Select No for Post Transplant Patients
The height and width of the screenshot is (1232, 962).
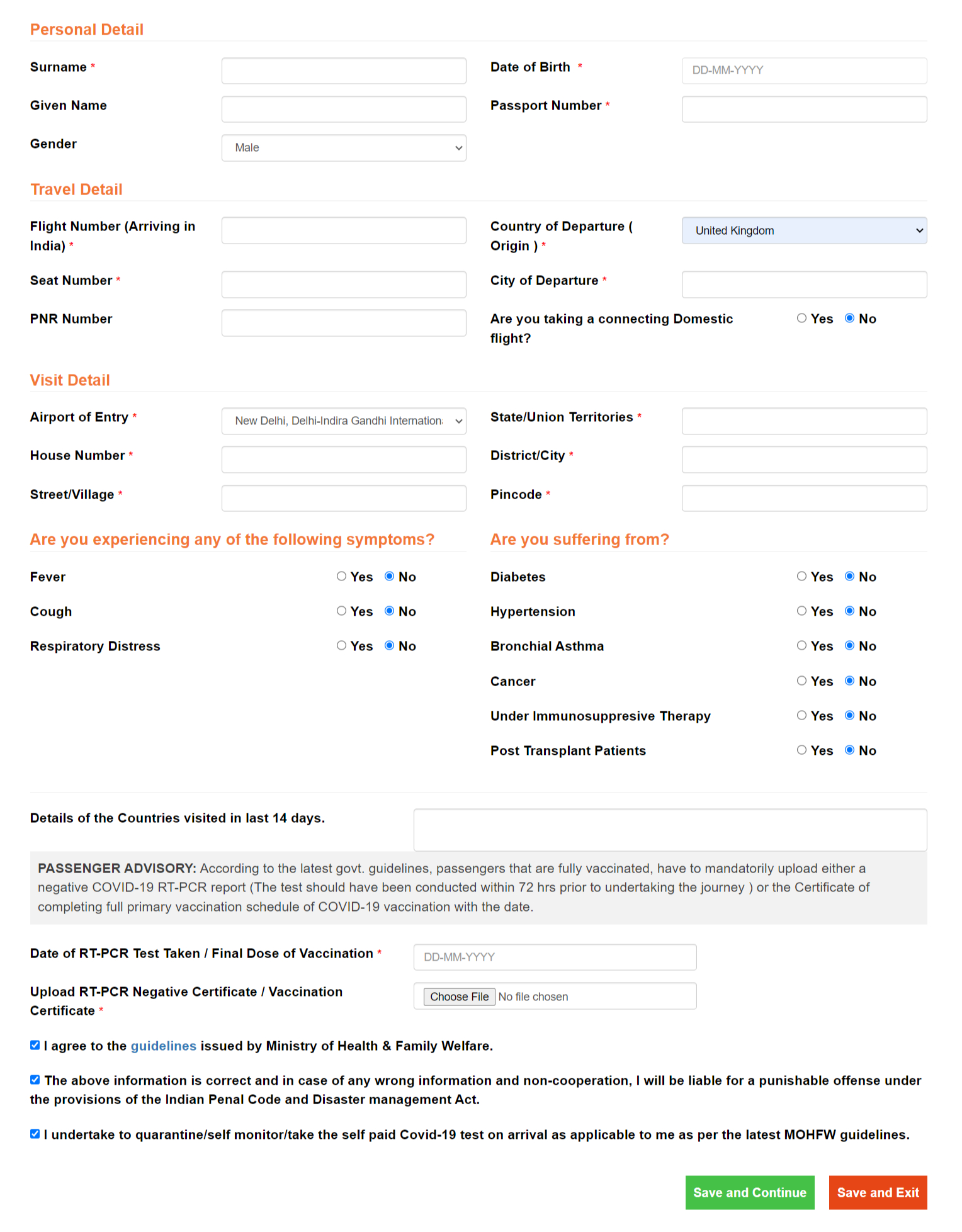[x=849, y=750]
